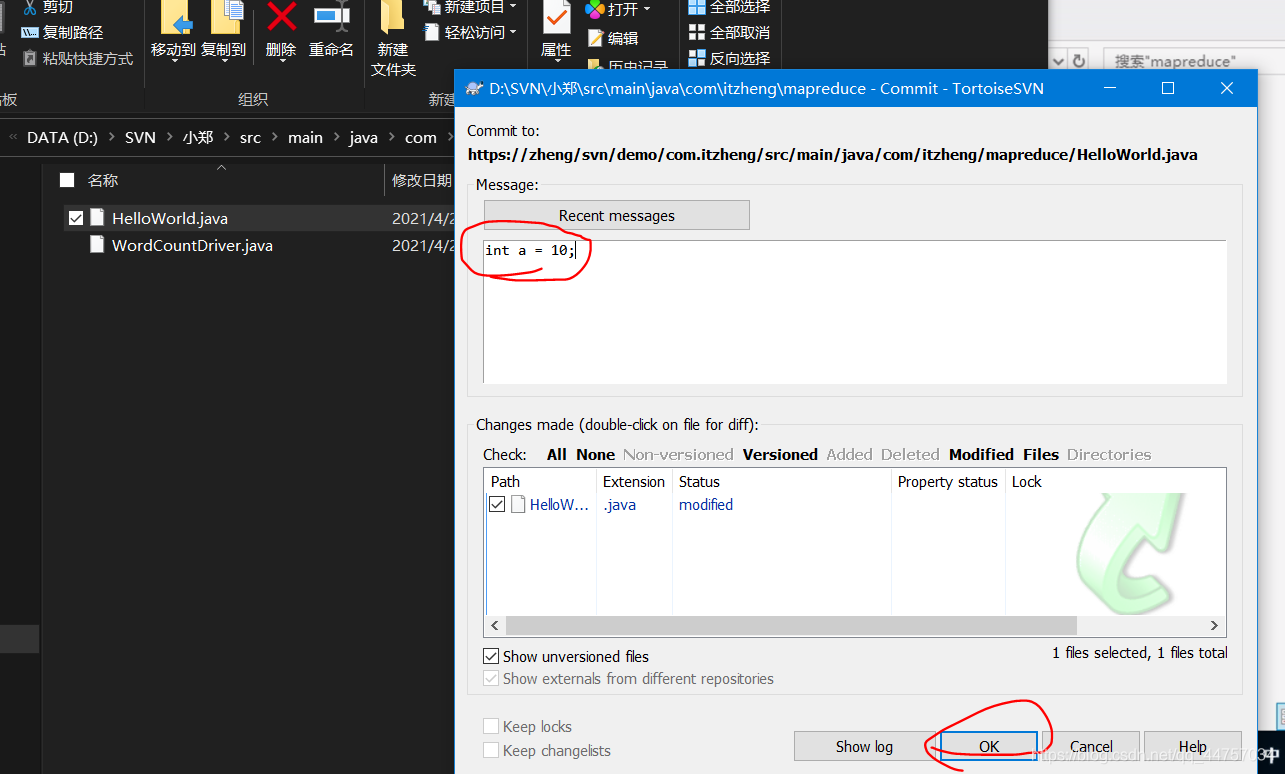Image resolution: width=1285 pixels, height=774 pixels.
Task: Click the Move to (移动到) icon
Action: click(175, 18)
